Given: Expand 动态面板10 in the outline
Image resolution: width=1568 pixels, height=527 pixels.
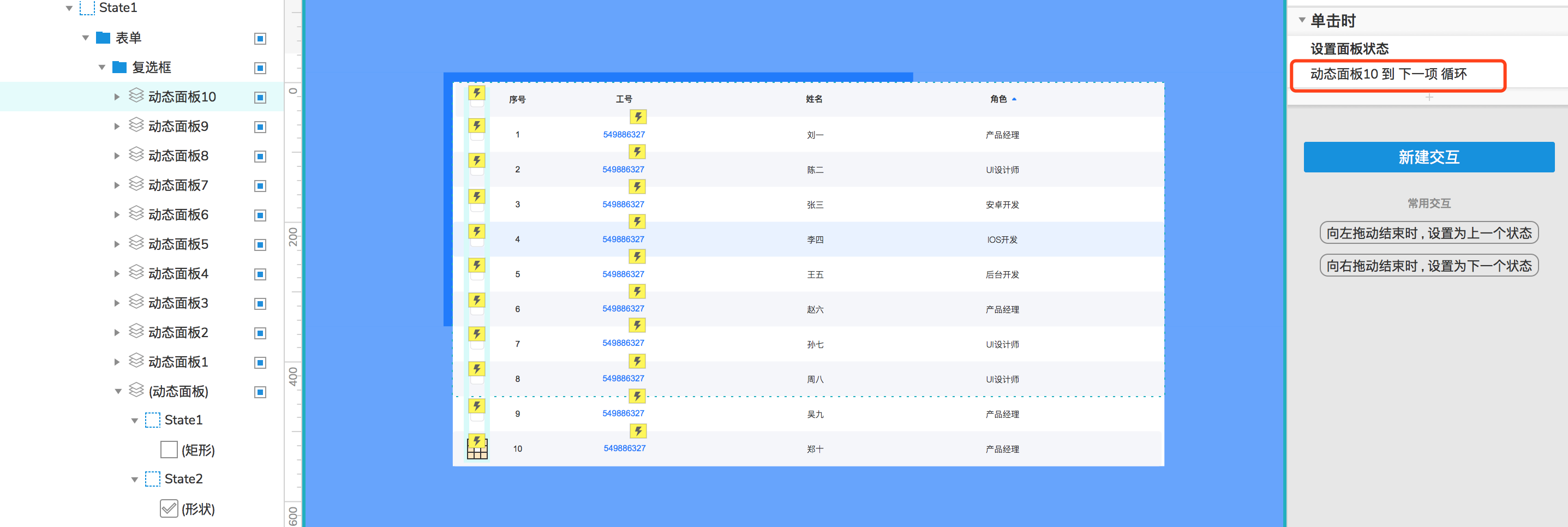Looking at the screenshot, I should 117,97.
